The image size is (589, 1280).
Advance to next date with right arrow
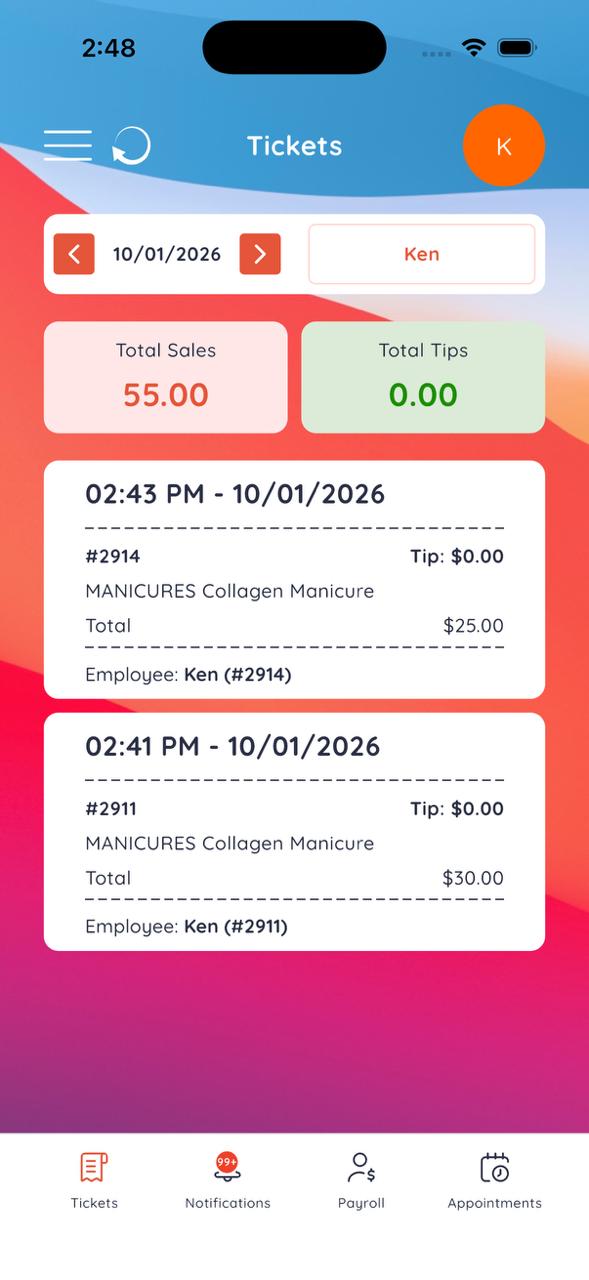coord(260,254)
